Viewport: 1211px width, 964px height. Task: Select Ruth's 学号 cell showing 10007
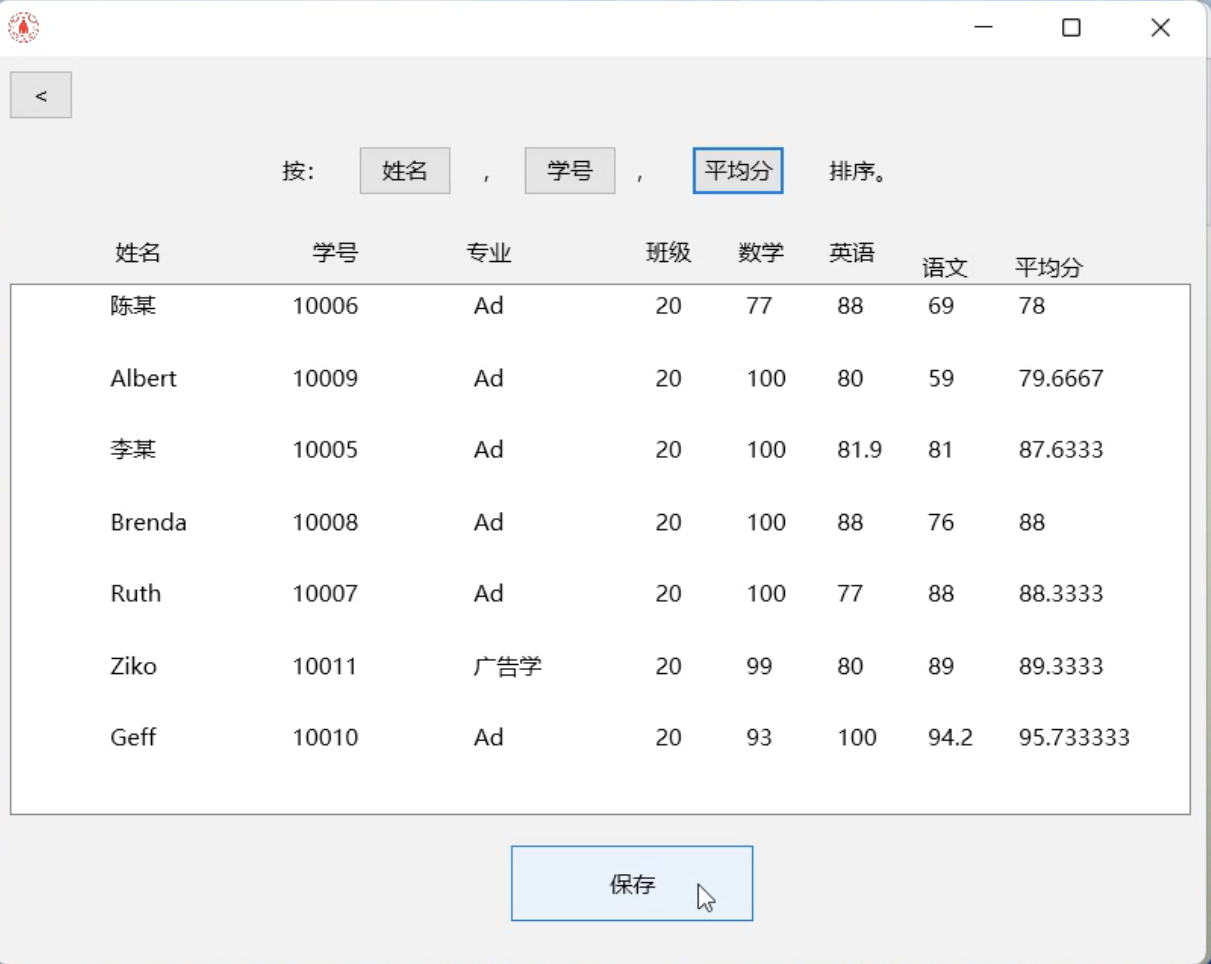click(325, 593)
